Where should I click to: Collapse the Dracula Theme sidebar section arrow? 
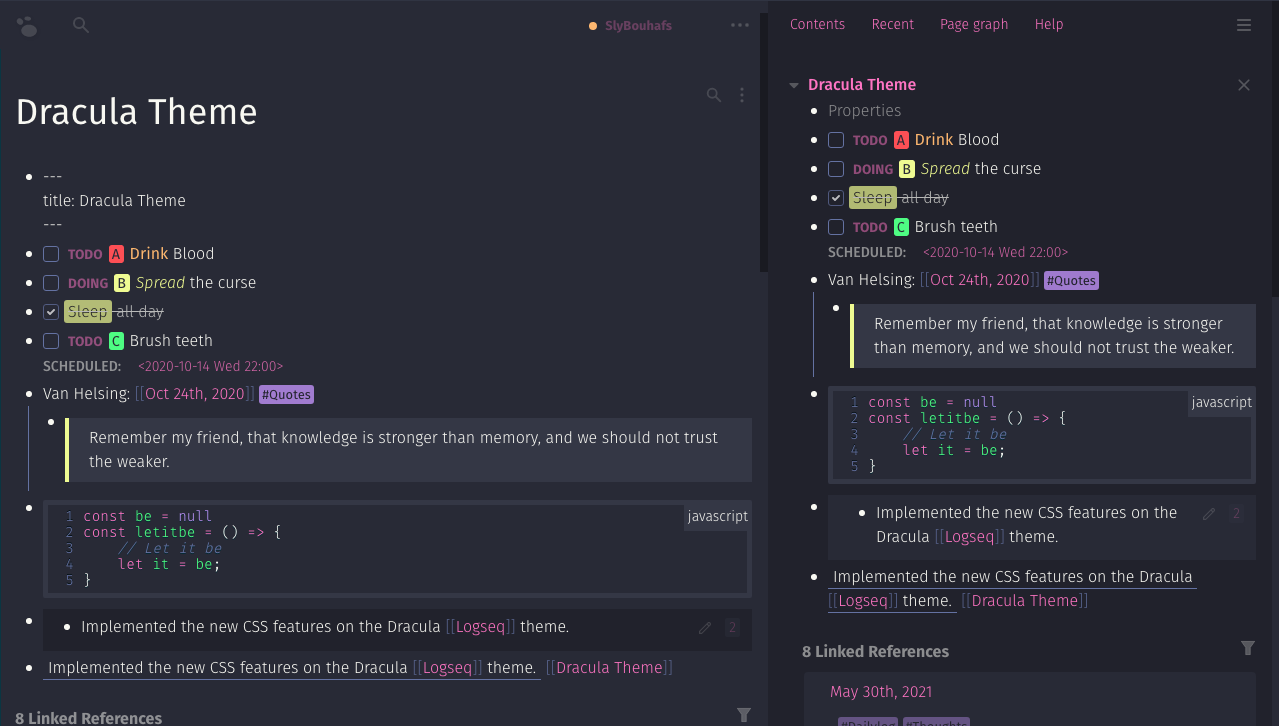794,85
